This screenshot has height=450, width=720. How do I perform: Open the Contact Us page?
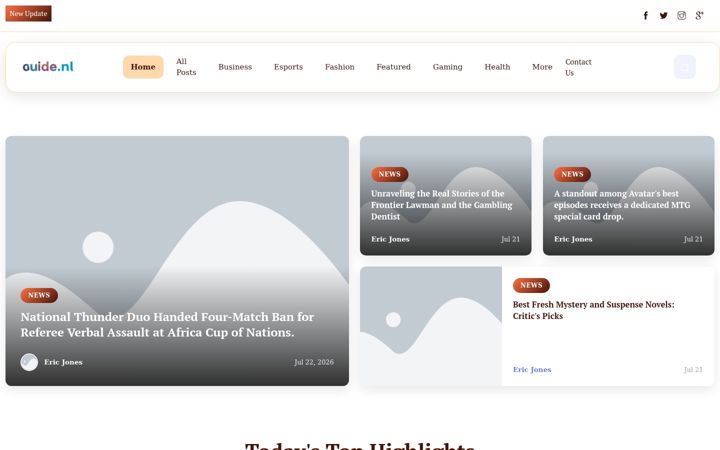pos(578,68)
